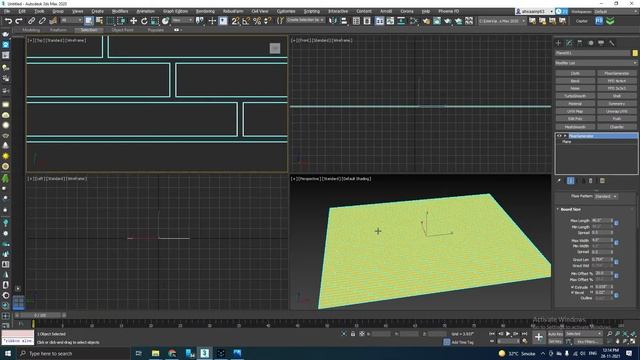
Task: Open the Customize menu
Action: point(286,11)
